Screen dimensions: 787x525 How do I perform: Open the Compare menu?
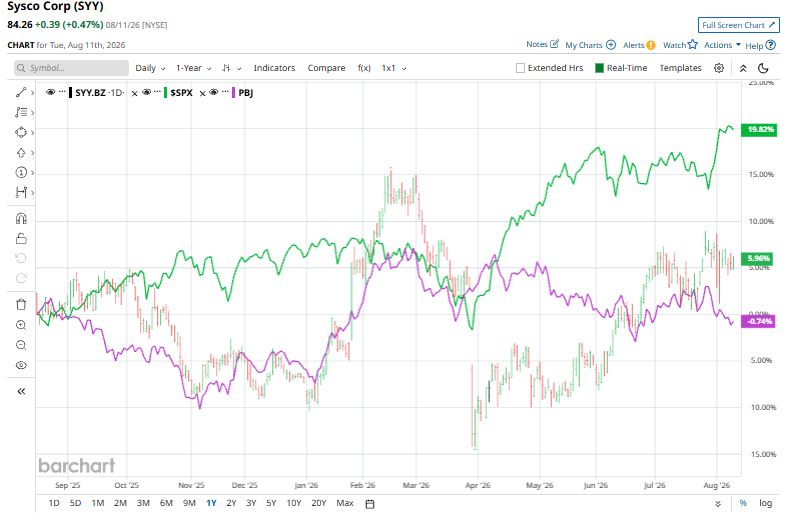(x=326, y=68)
